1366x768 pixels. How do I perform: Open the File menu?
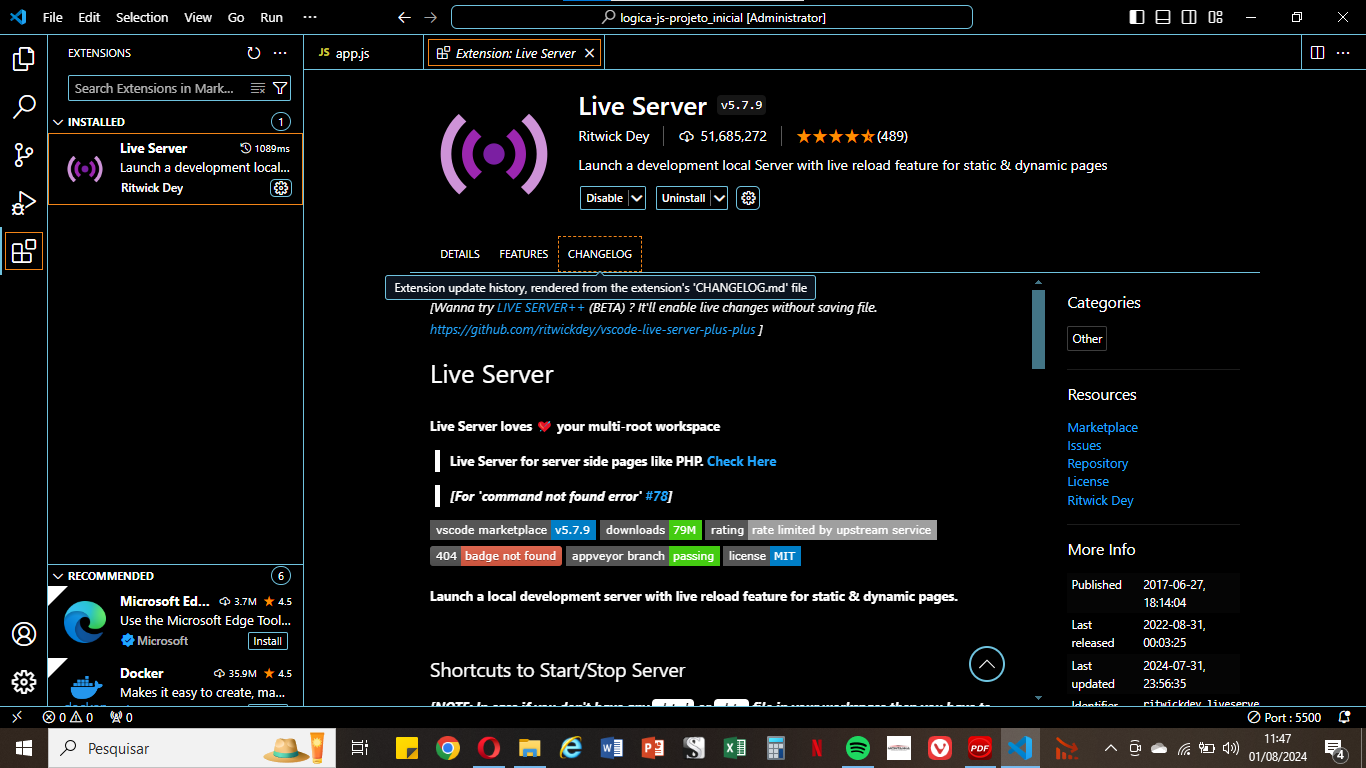[53, 17]
